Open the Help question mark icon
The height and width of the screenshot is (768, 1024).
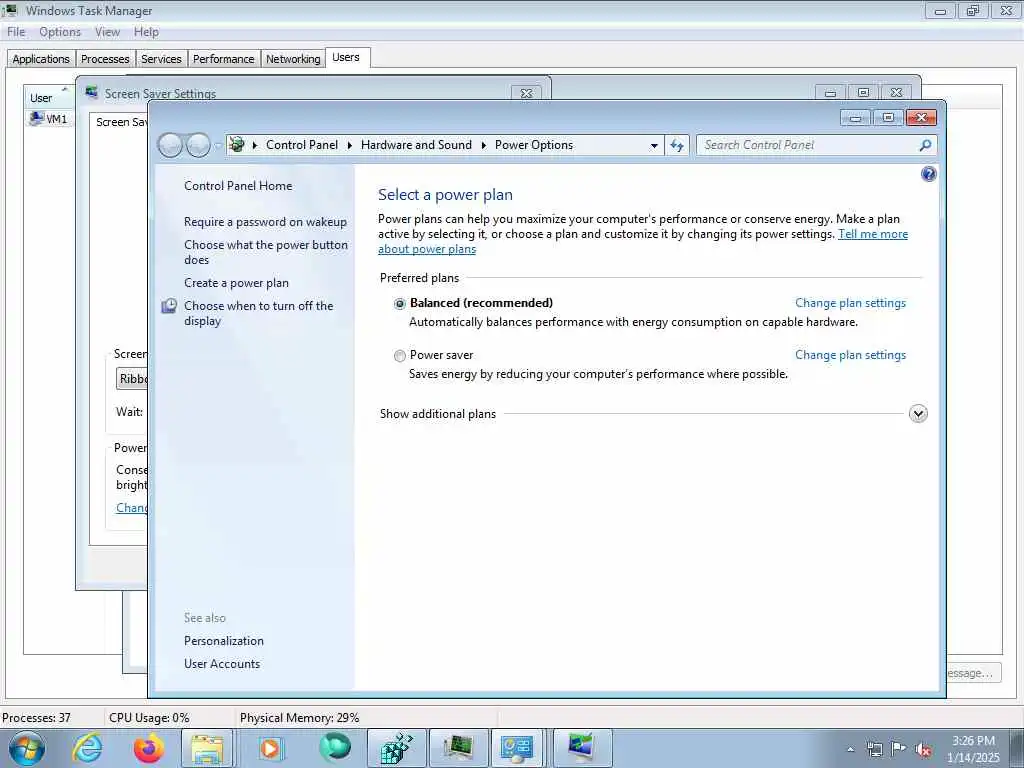928,174
